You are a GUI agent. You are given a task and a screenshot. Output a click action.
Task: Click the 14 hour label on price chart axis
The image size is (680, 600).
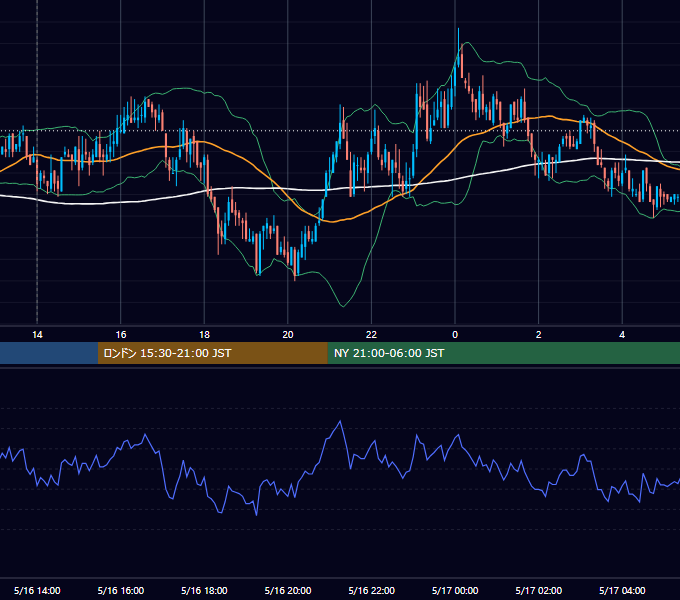tap(37, 335)
